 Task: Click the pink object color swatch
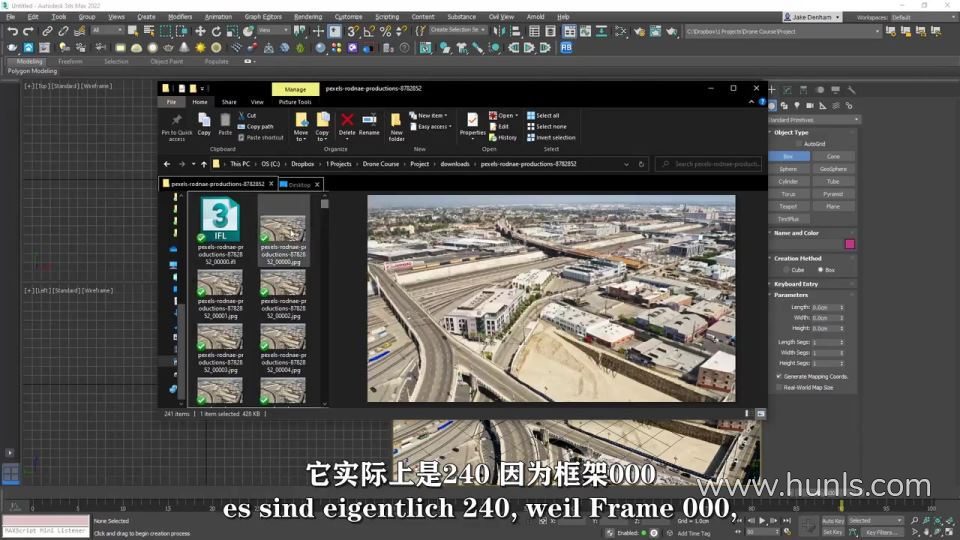coord(850,244)
